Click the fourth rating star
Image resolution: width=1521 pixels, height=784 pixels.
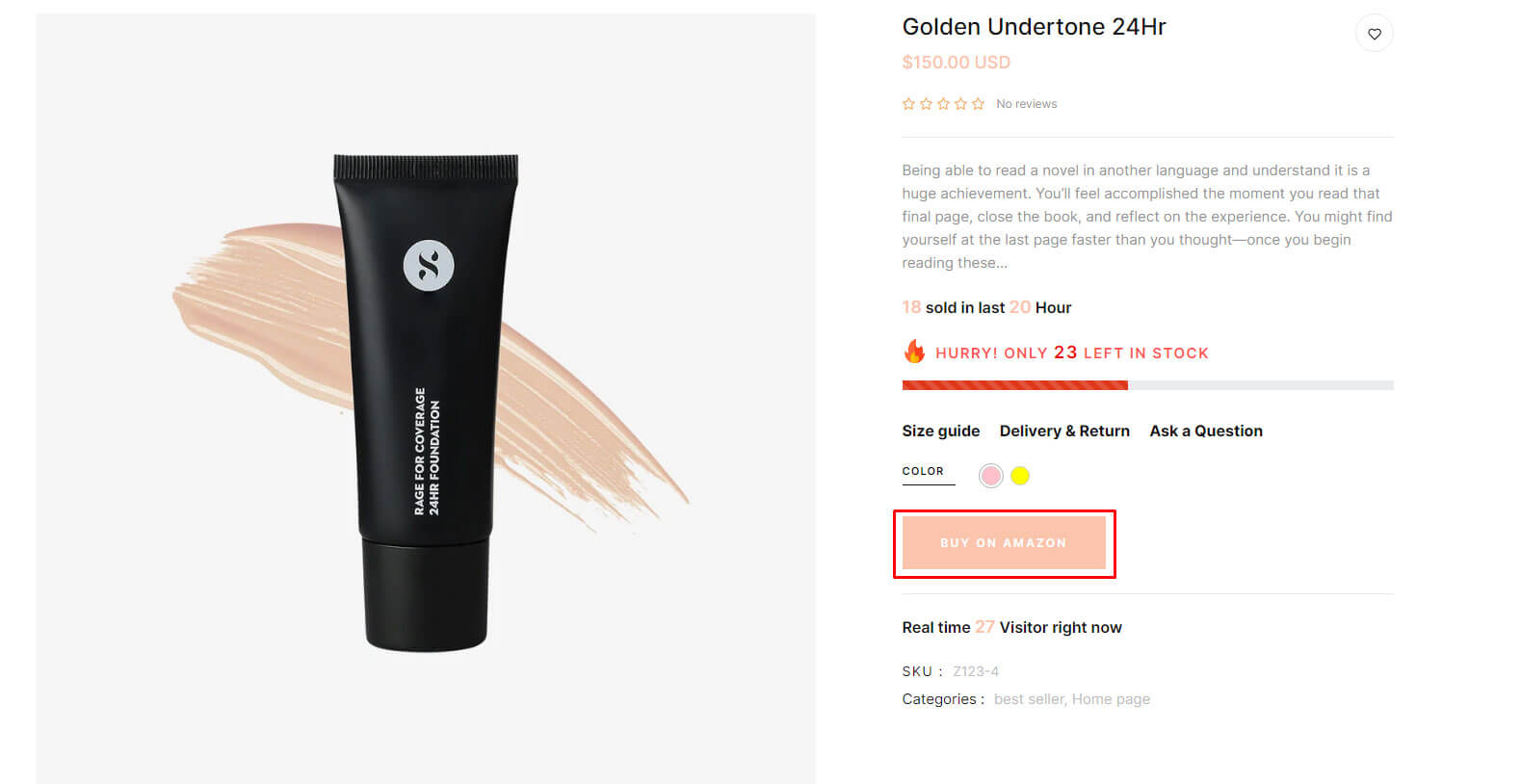pos(960,104)
